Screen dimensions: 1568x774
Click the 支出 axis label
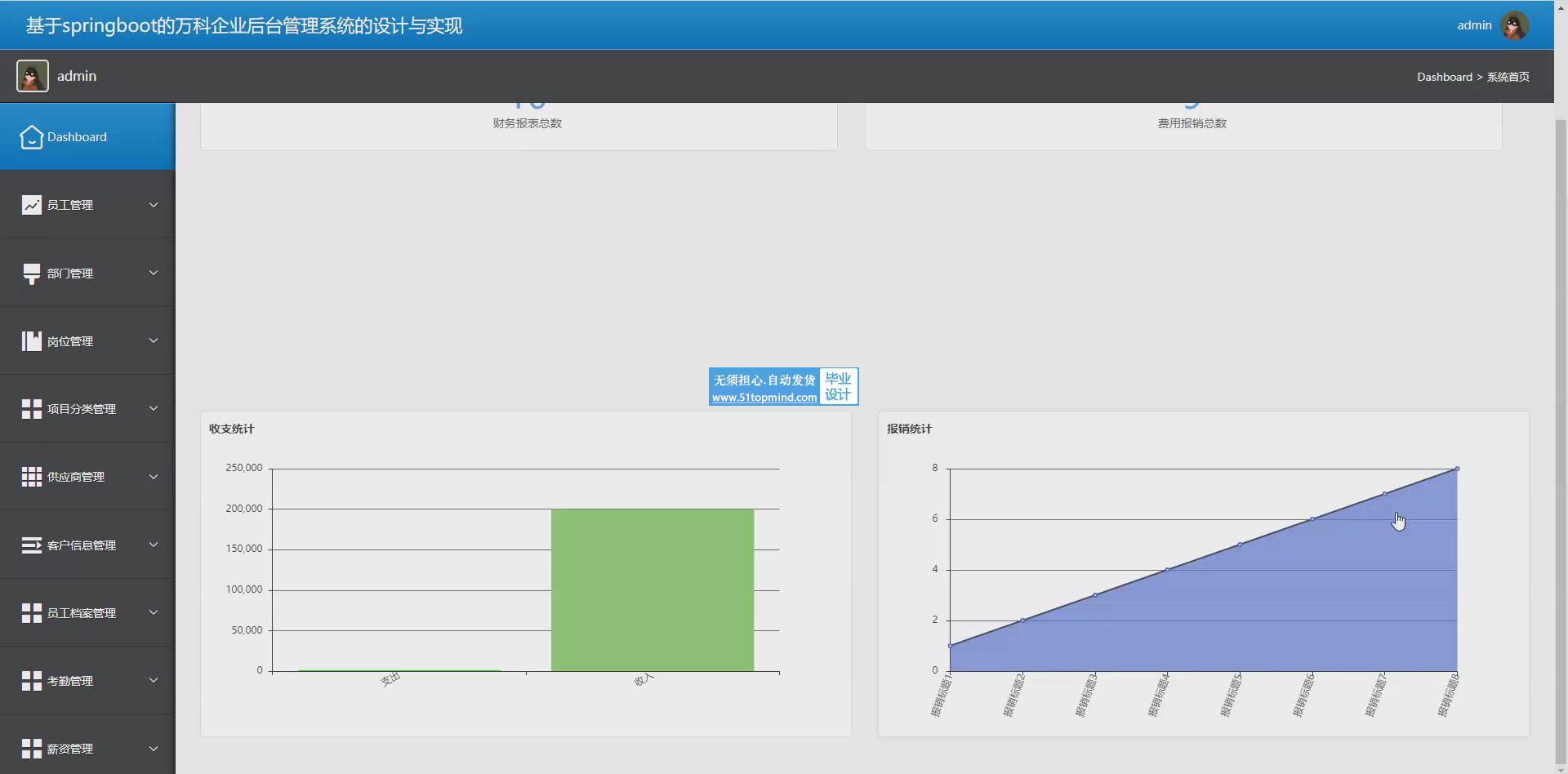click(390, 679)
